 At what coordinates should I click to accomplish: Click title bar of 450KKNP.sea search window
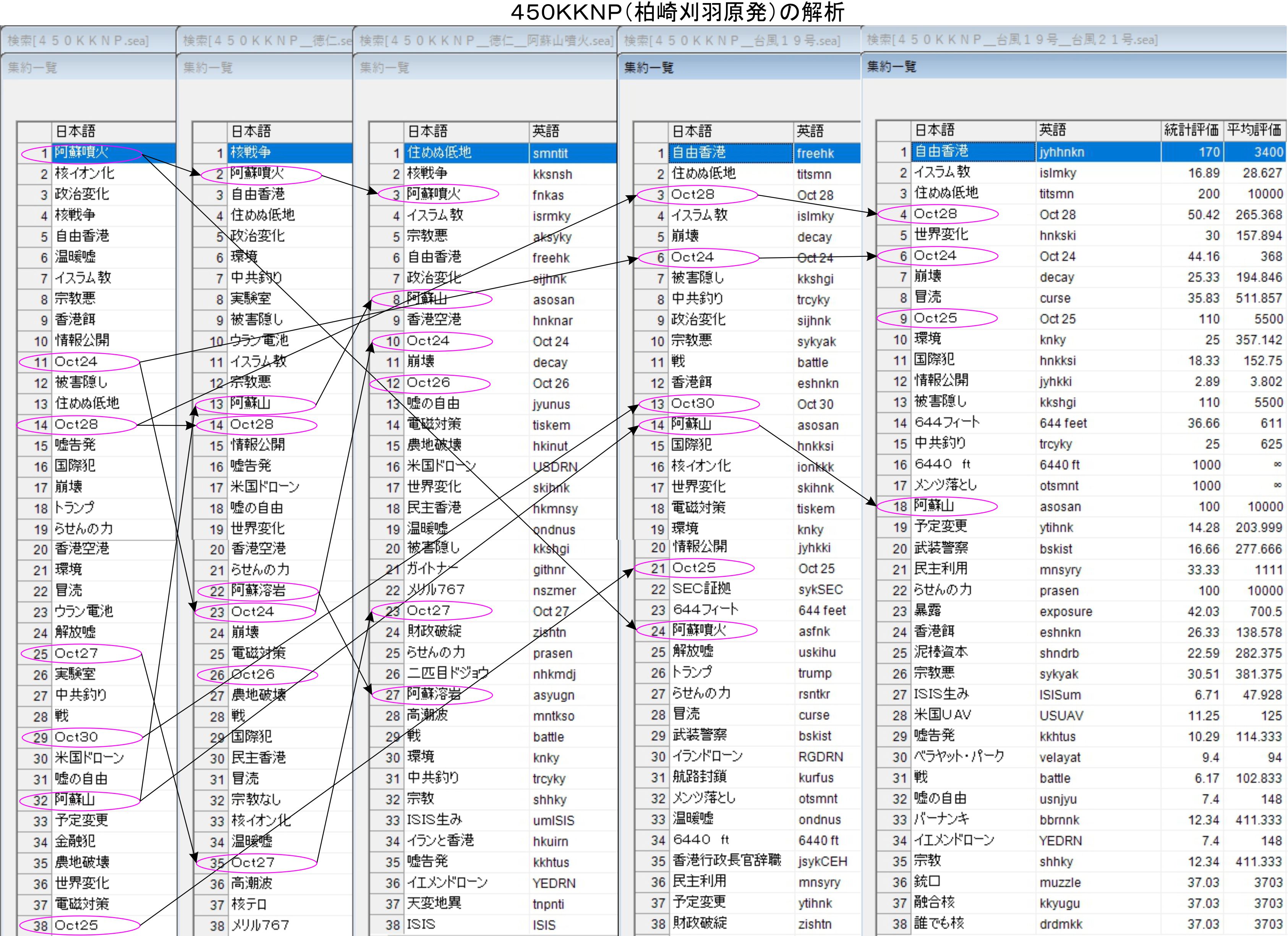[78, 41]
